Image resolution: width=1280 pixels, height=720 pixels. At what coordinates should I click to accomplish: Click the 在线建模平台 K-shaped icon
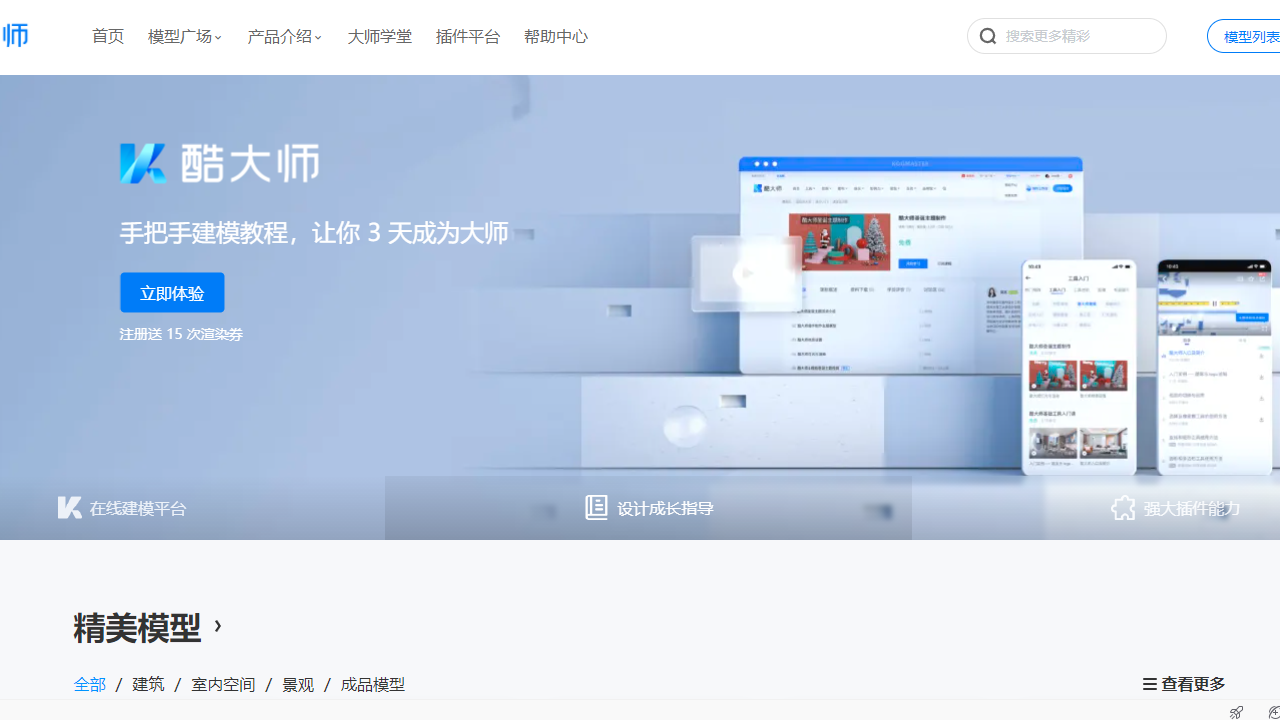click(x=69, y=507)
